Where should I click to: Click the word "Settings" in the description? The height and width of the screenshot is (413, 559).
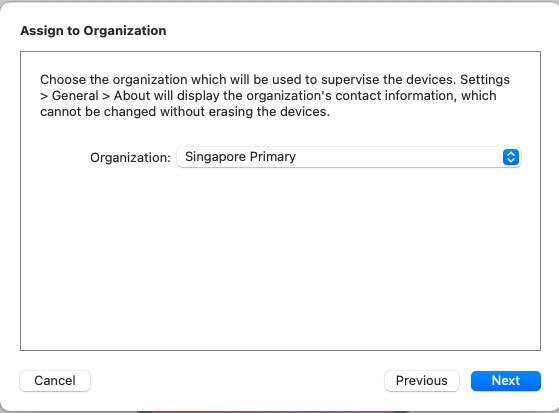485,80
